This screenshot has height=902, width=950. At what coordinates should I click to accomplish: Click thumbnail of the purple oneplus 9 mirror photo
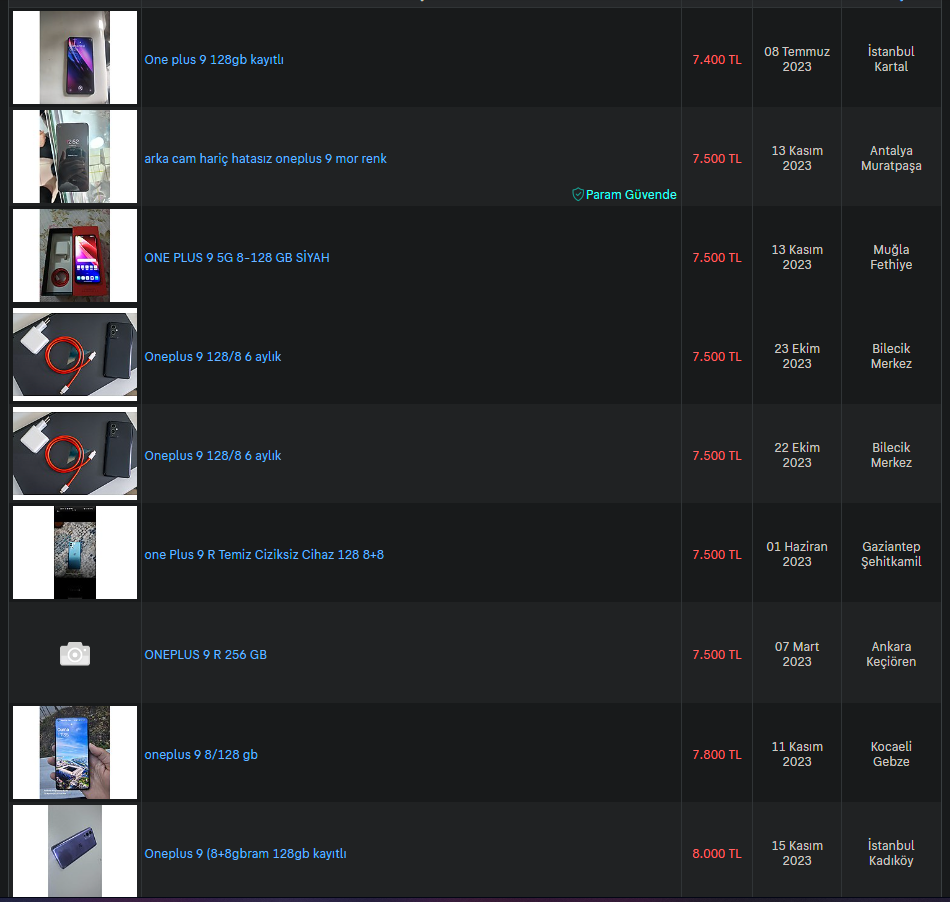(75, 156)
